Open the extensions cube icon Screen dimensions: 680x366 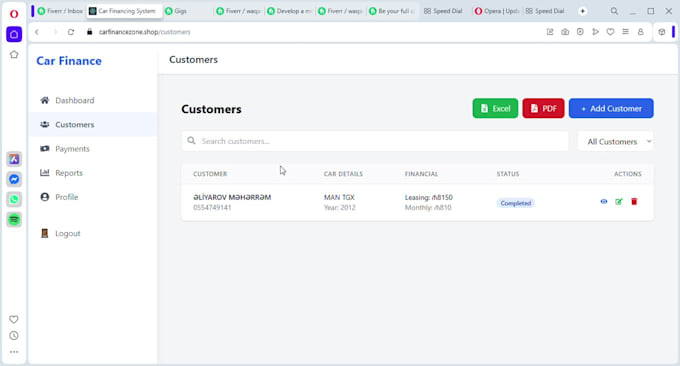coord(661,32)
